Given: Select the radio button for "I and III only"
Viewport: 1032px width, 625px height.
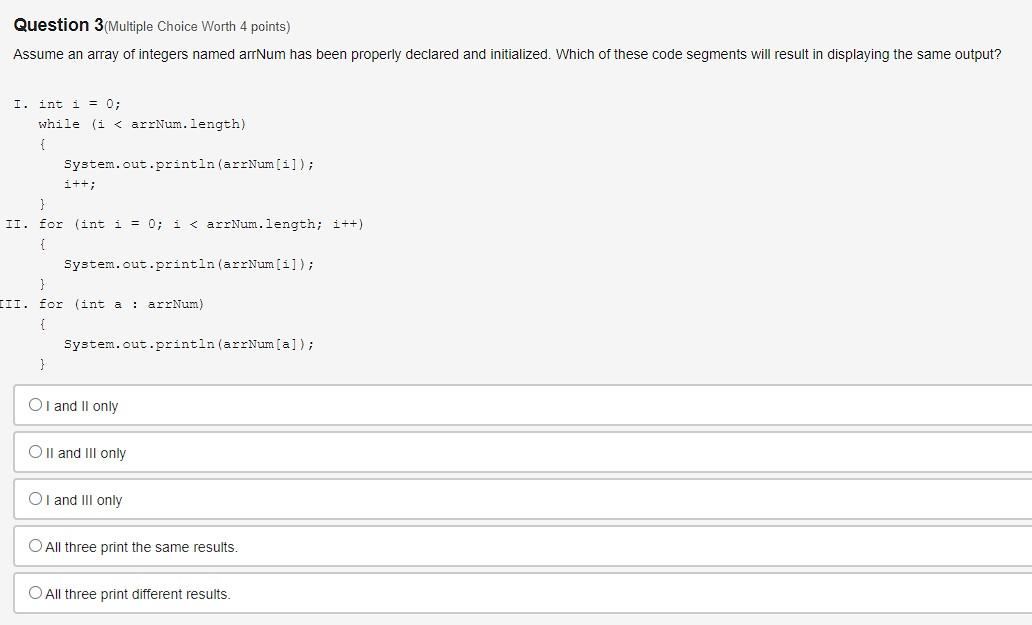Looking at the screenshot, I should 36,499.
